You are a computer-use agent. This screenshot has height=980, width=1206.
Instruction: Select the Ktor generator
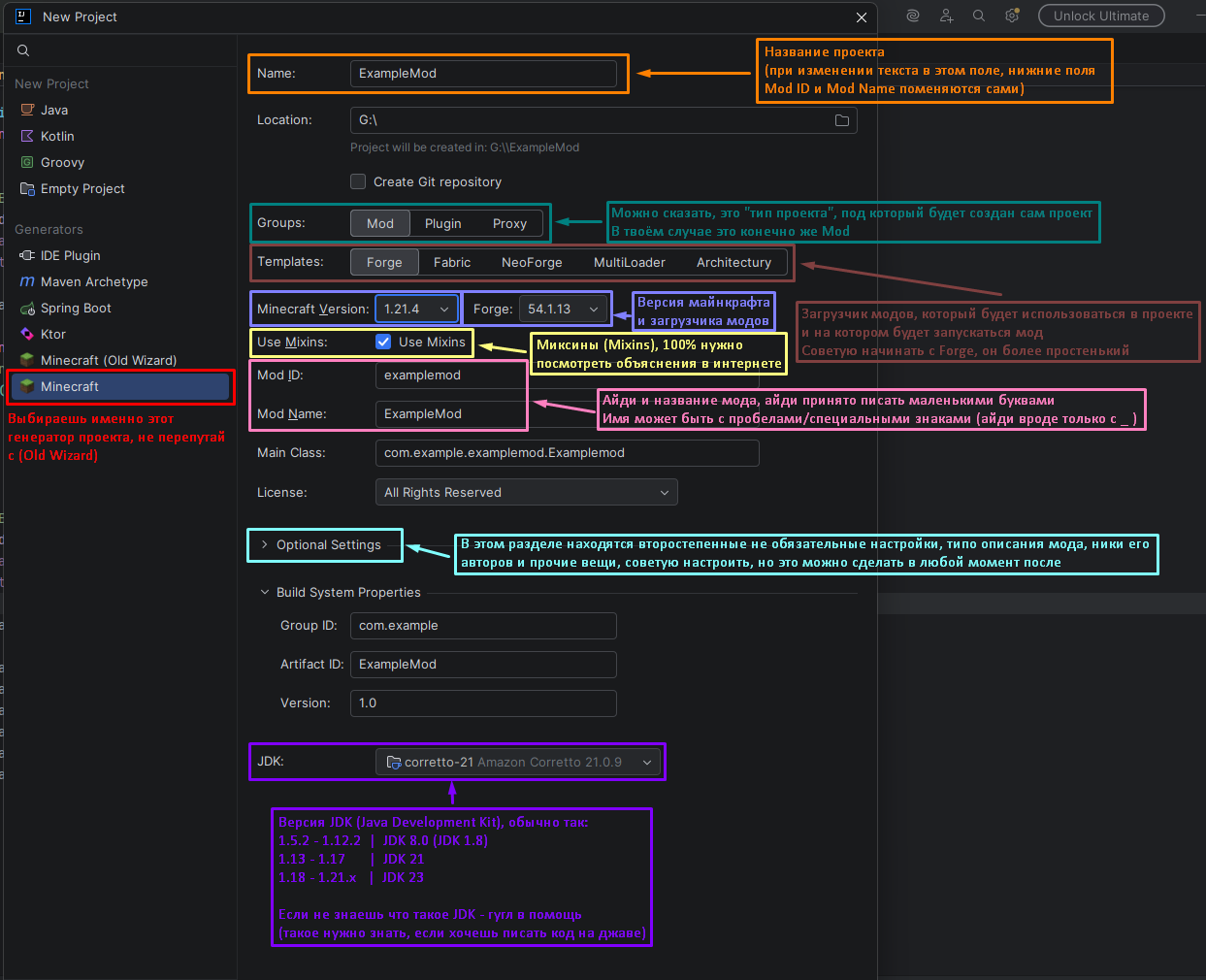53,334
